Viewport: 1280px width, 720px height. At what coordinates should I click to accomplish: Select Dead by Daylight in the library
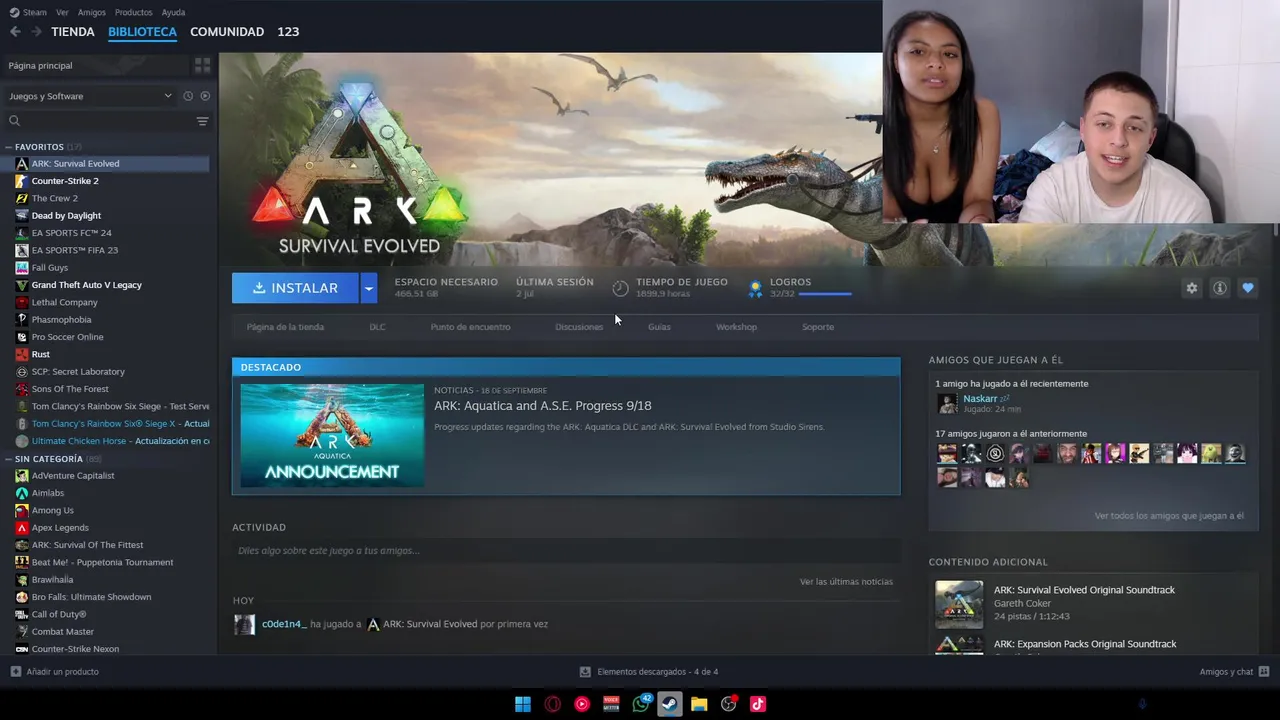tap(66, 216)
